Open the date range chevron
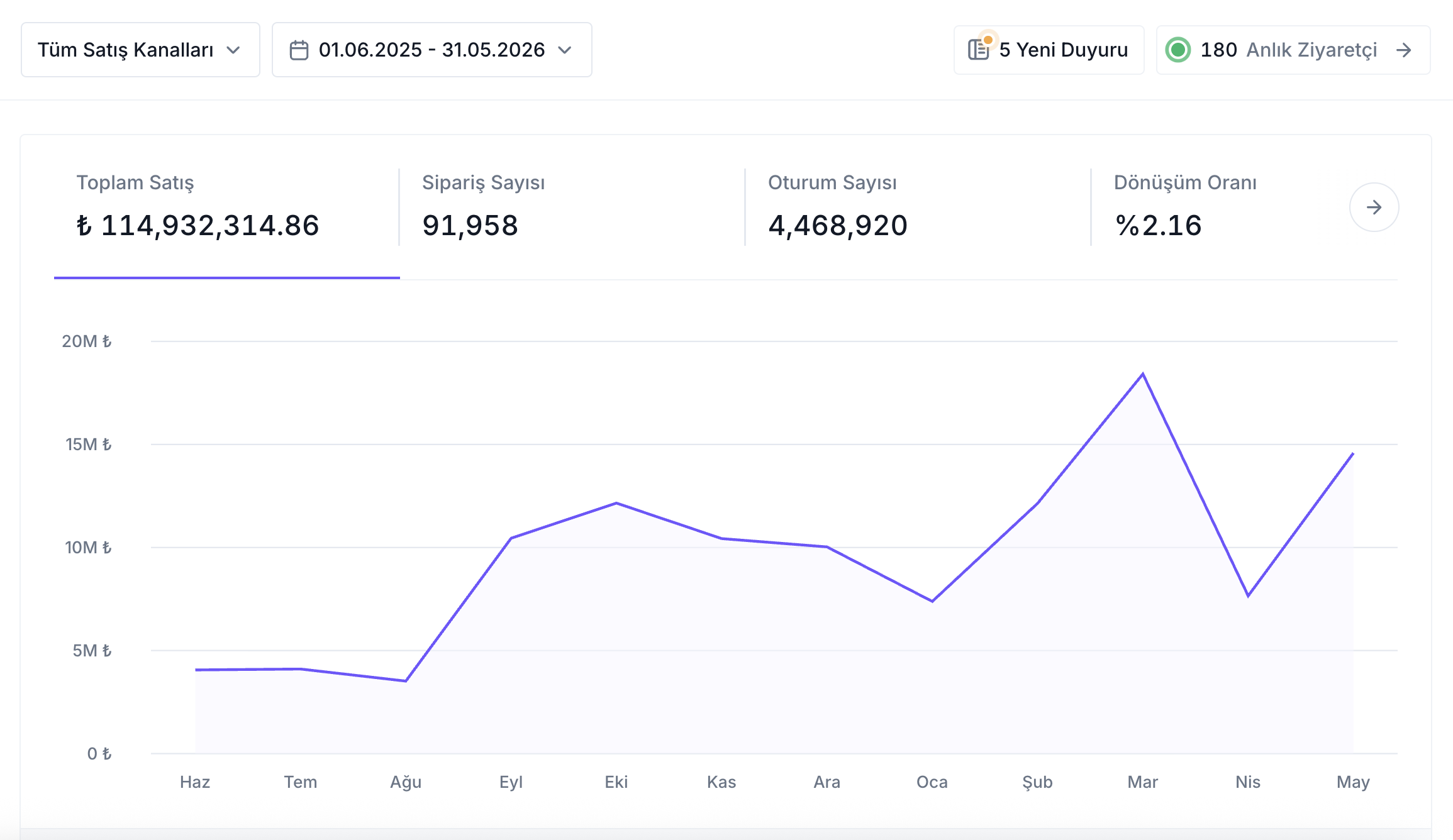This screenshot has height=840, width=1453. click(x=565, y=50)
